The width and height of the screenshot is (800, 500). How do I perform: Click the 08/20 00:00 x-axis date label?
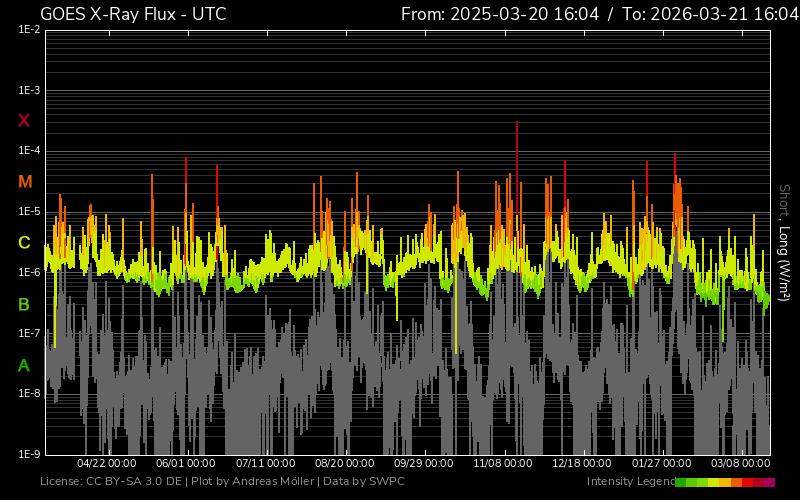pyautogui.click(x=344, y=464)
